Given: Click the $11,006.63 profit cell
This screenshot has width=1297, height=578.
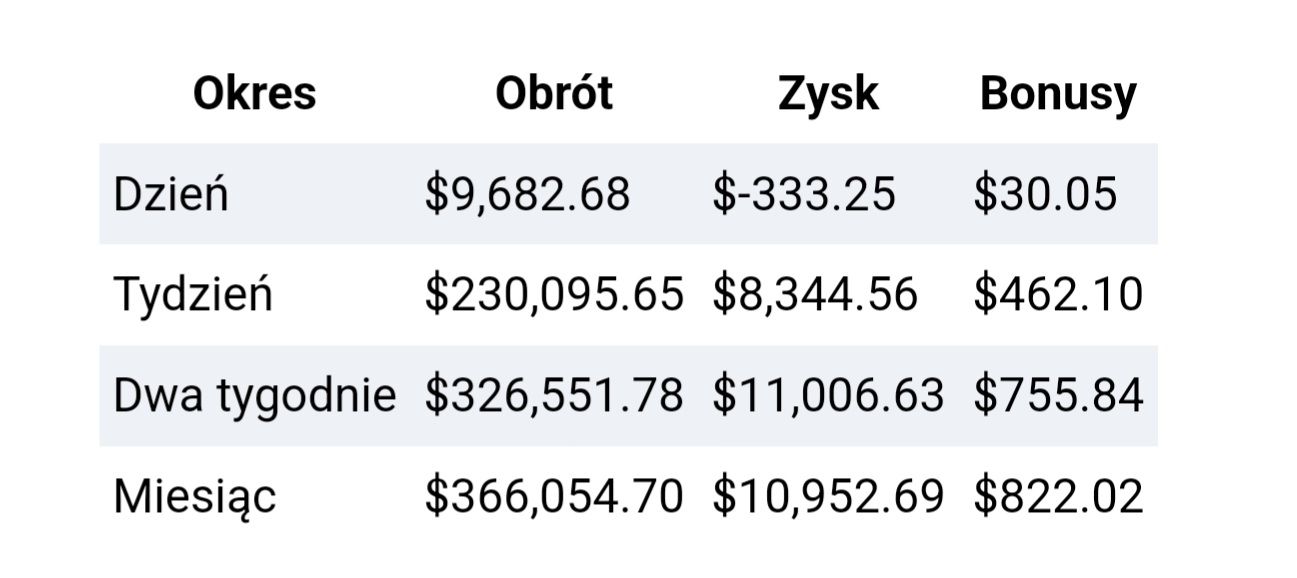Looking at the screenshot, I should coord(828,396).
